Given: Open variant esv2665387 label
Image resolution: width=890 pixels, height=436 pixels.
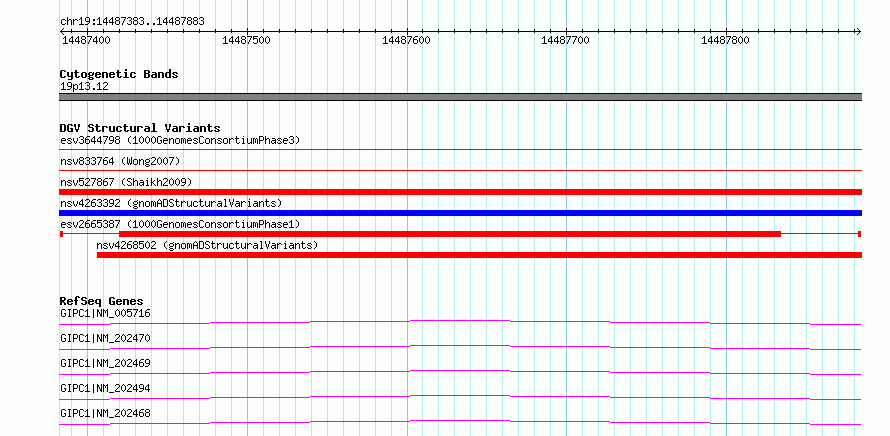Looking at the screenshot, I should click(180, 224).
